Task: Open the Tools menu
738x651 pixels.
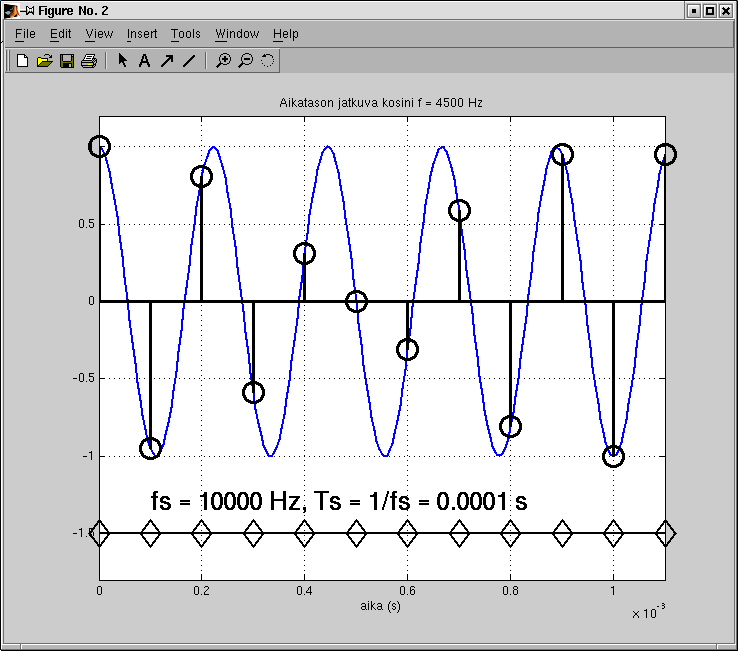Action: click(x=185, y=34)
